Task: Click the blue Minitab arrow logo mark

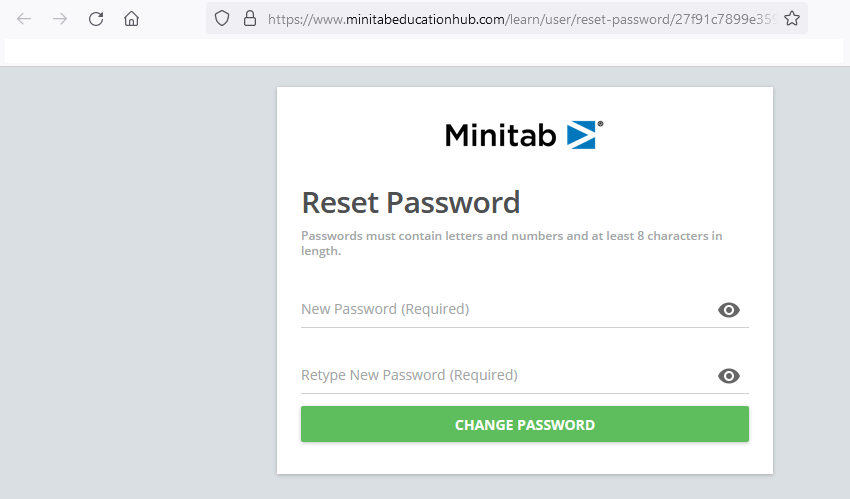Action: pos(582,135)
